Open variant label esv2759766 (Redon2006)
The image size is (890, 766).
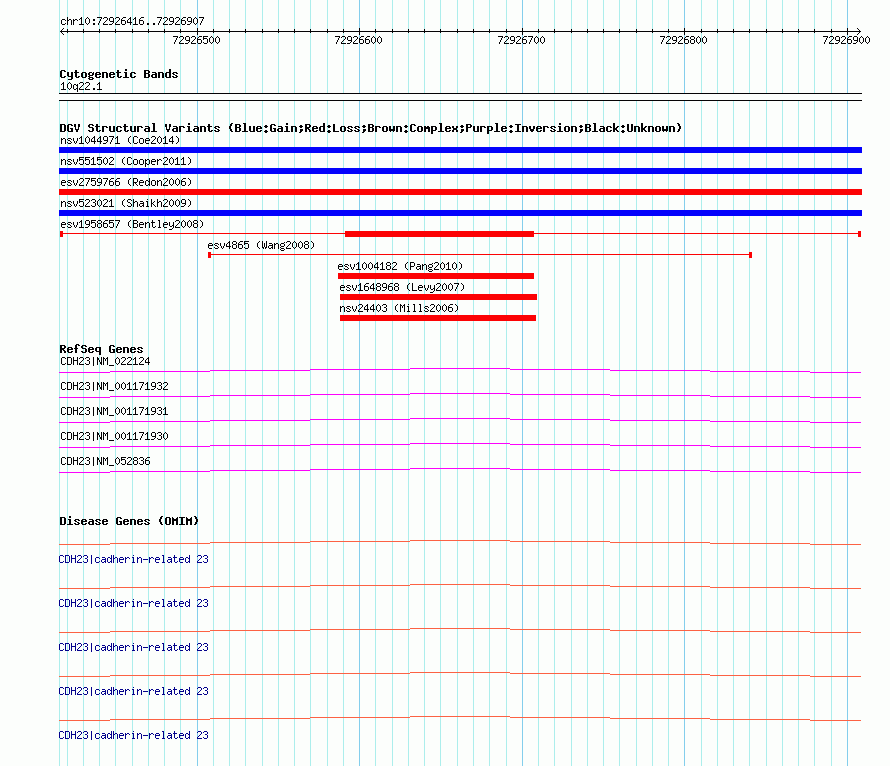click(x=126, y=182)
